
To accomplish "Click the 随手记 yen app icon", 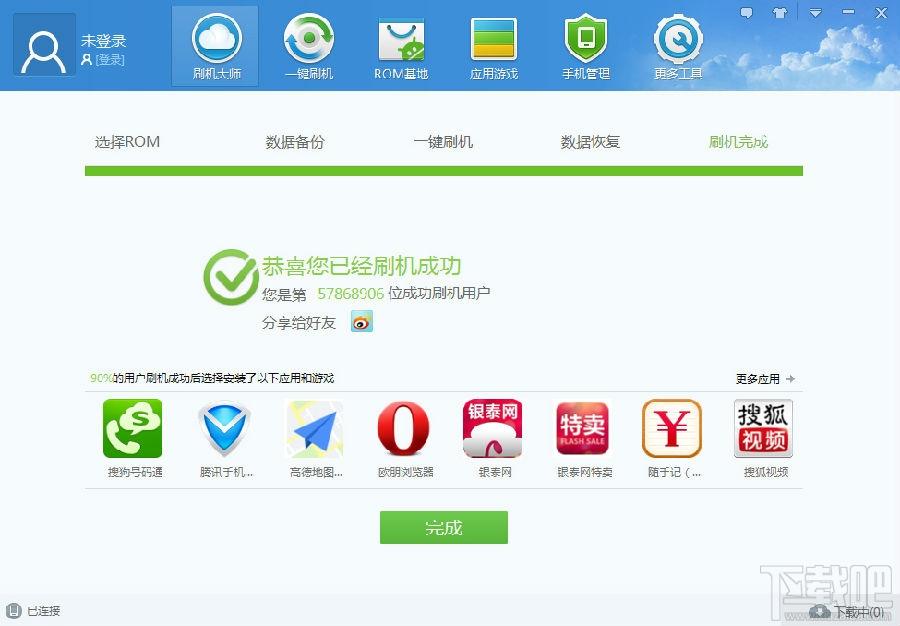I will 672,428.
